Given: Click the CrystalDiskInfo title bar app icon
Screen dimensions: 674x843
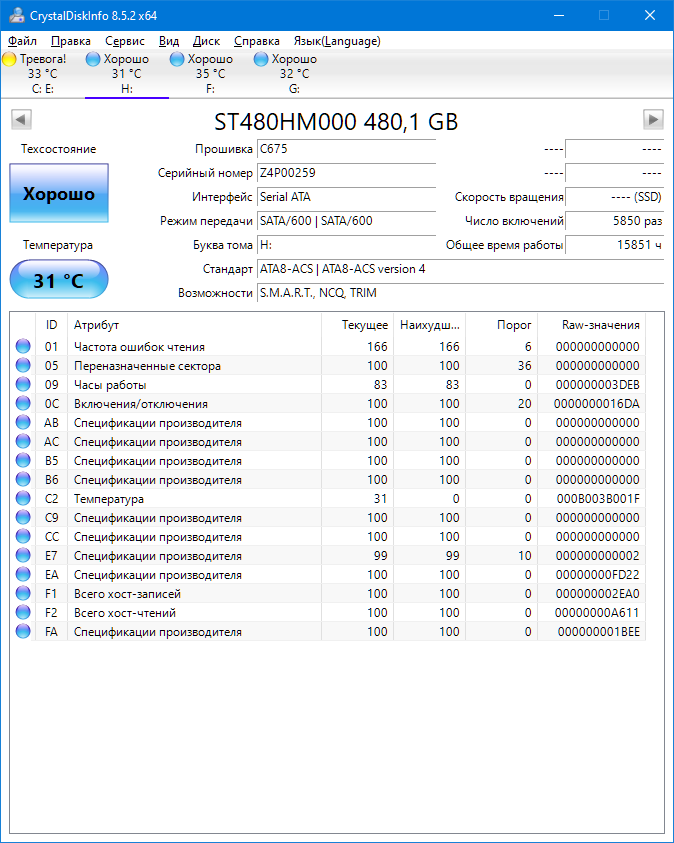Looking at the screenshot, I should point(17,15).
